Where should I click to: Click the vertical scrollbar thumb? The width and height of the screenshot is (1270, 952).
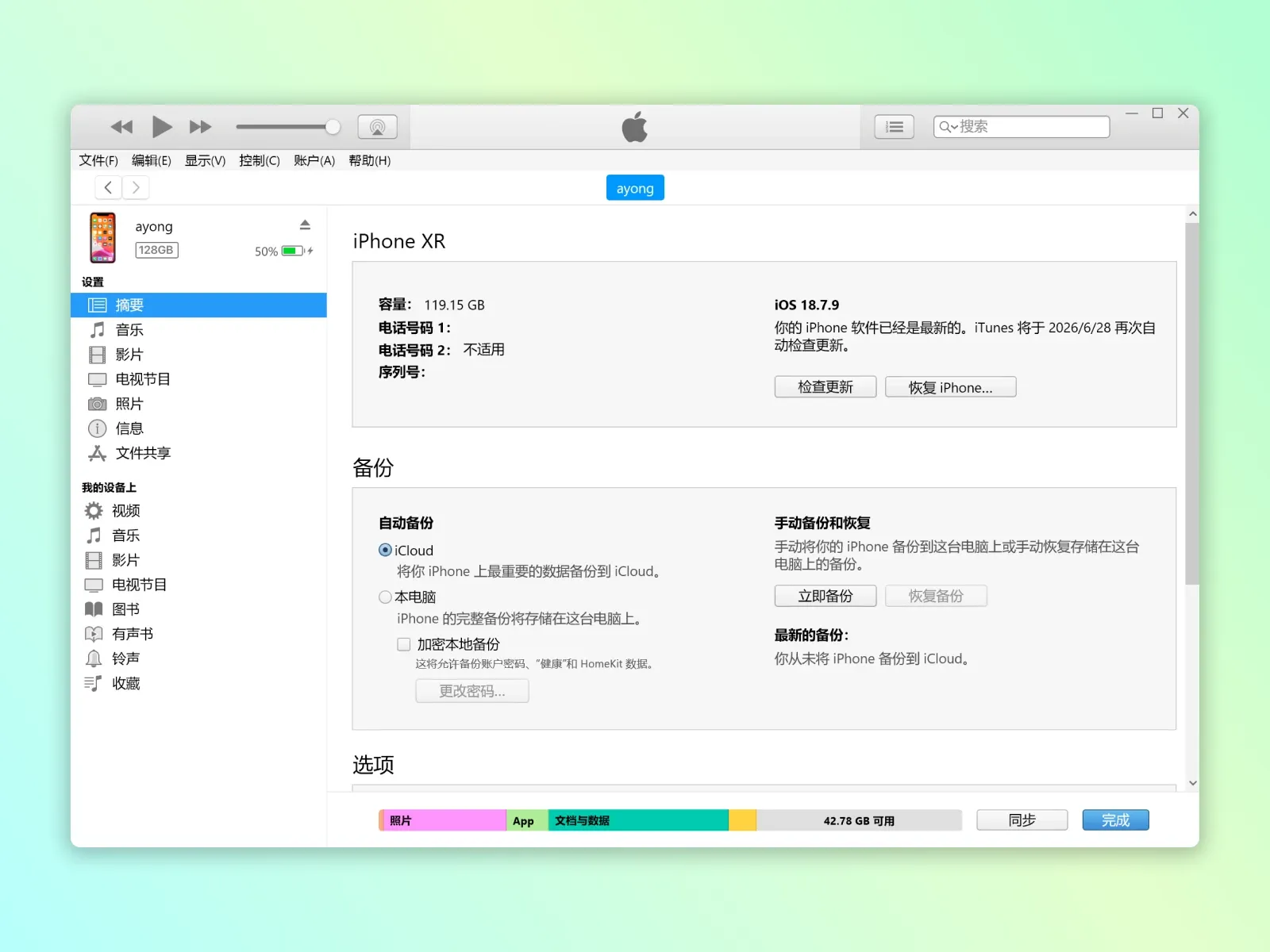[x=1192, y=404]
